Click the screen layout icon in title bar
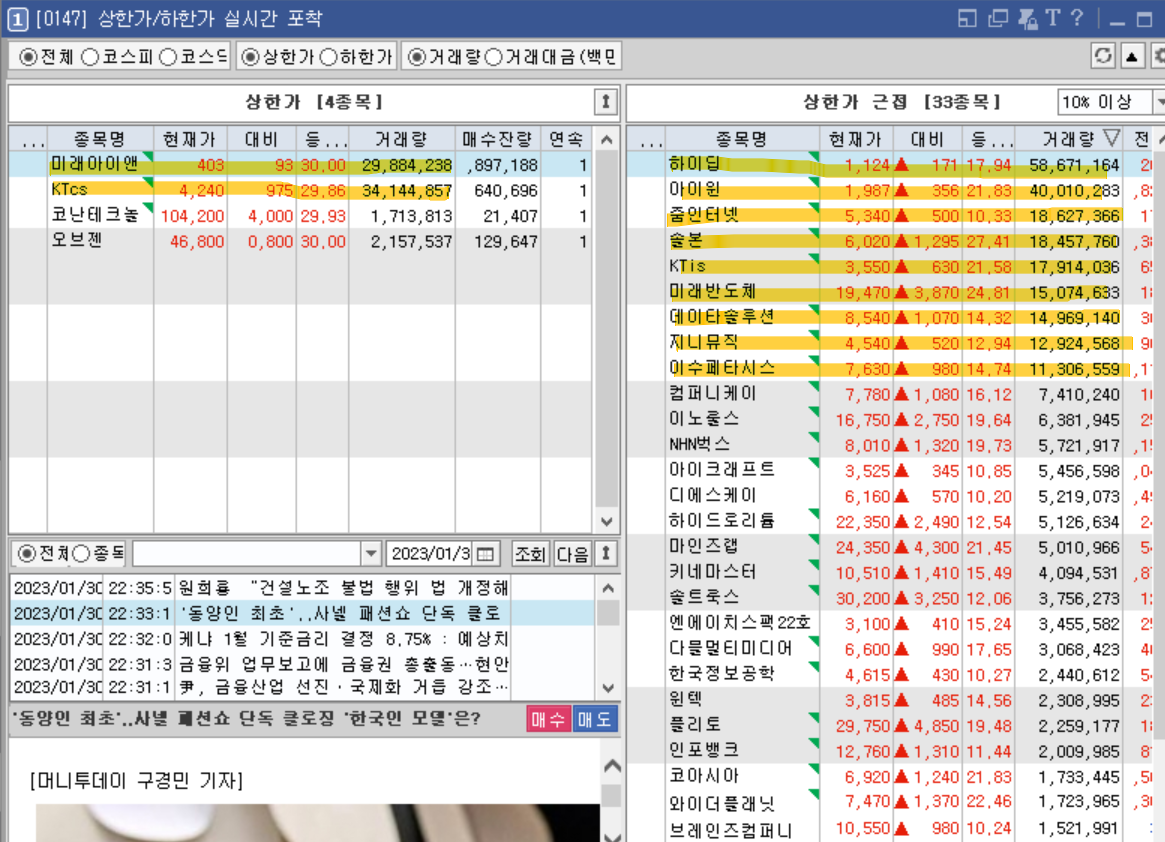Viewport: 1165px width, 842px height. pyautogui.click(x=967, y=19)
